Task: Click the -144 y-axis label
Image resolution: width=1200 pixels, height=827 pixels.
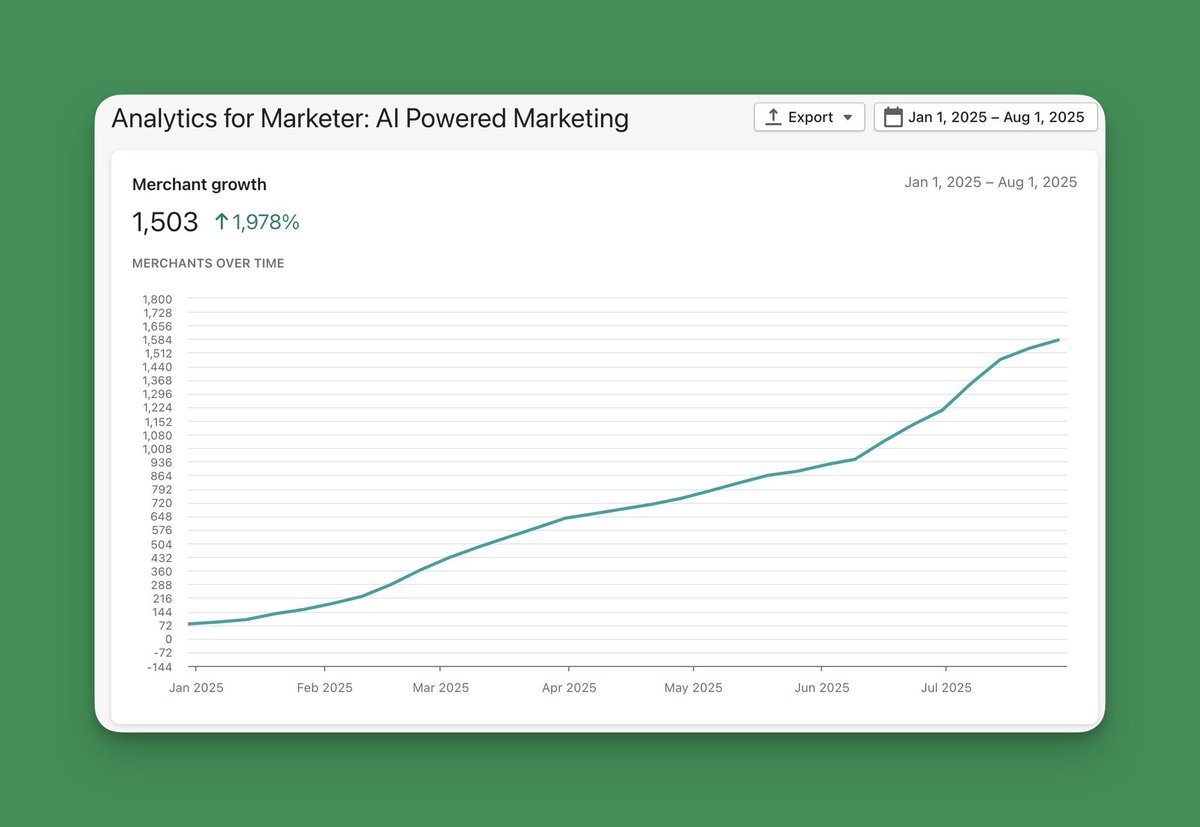Action: tap(160, 667)
